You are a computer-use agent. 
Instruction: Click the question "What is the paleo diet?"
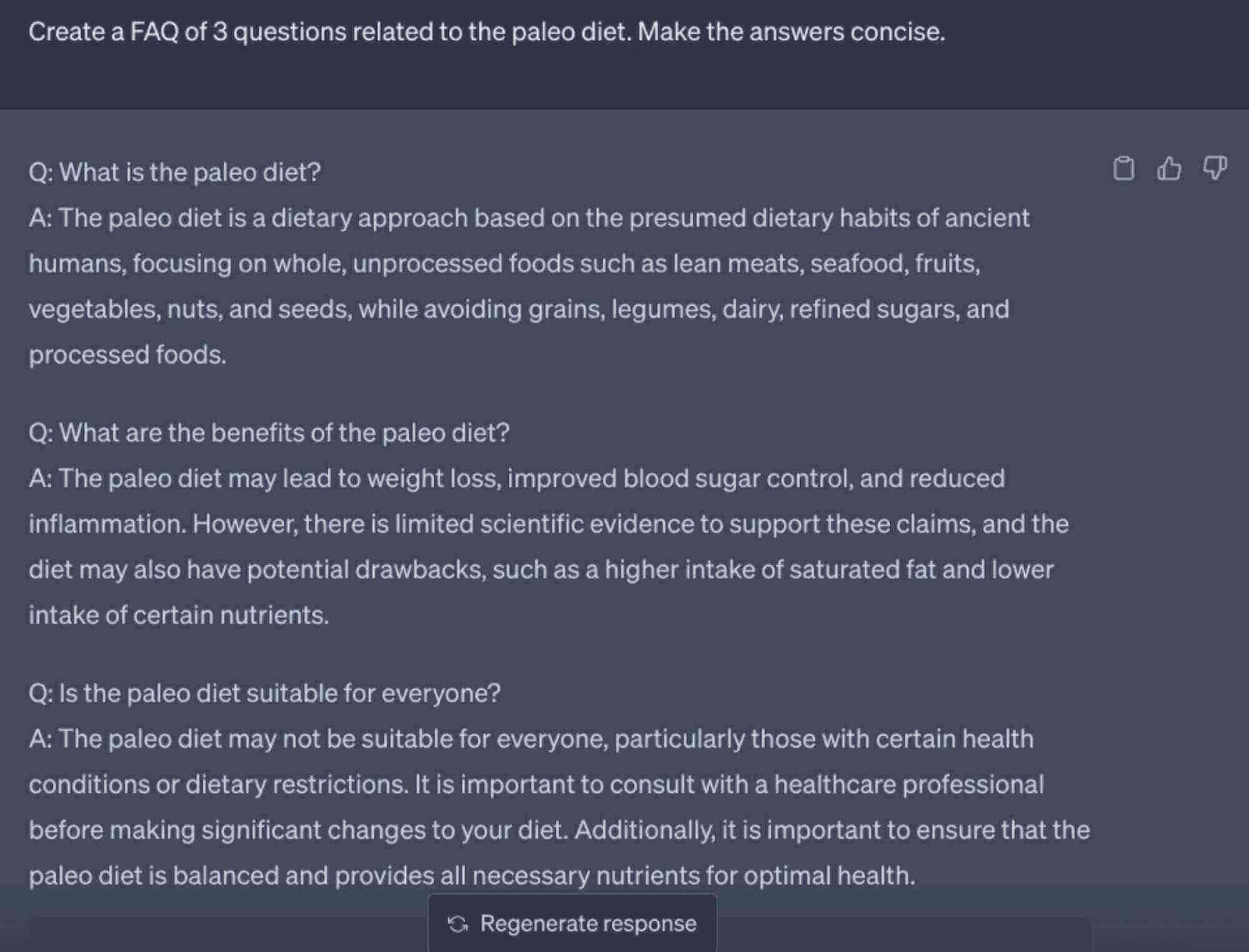(x=175, y=172)
